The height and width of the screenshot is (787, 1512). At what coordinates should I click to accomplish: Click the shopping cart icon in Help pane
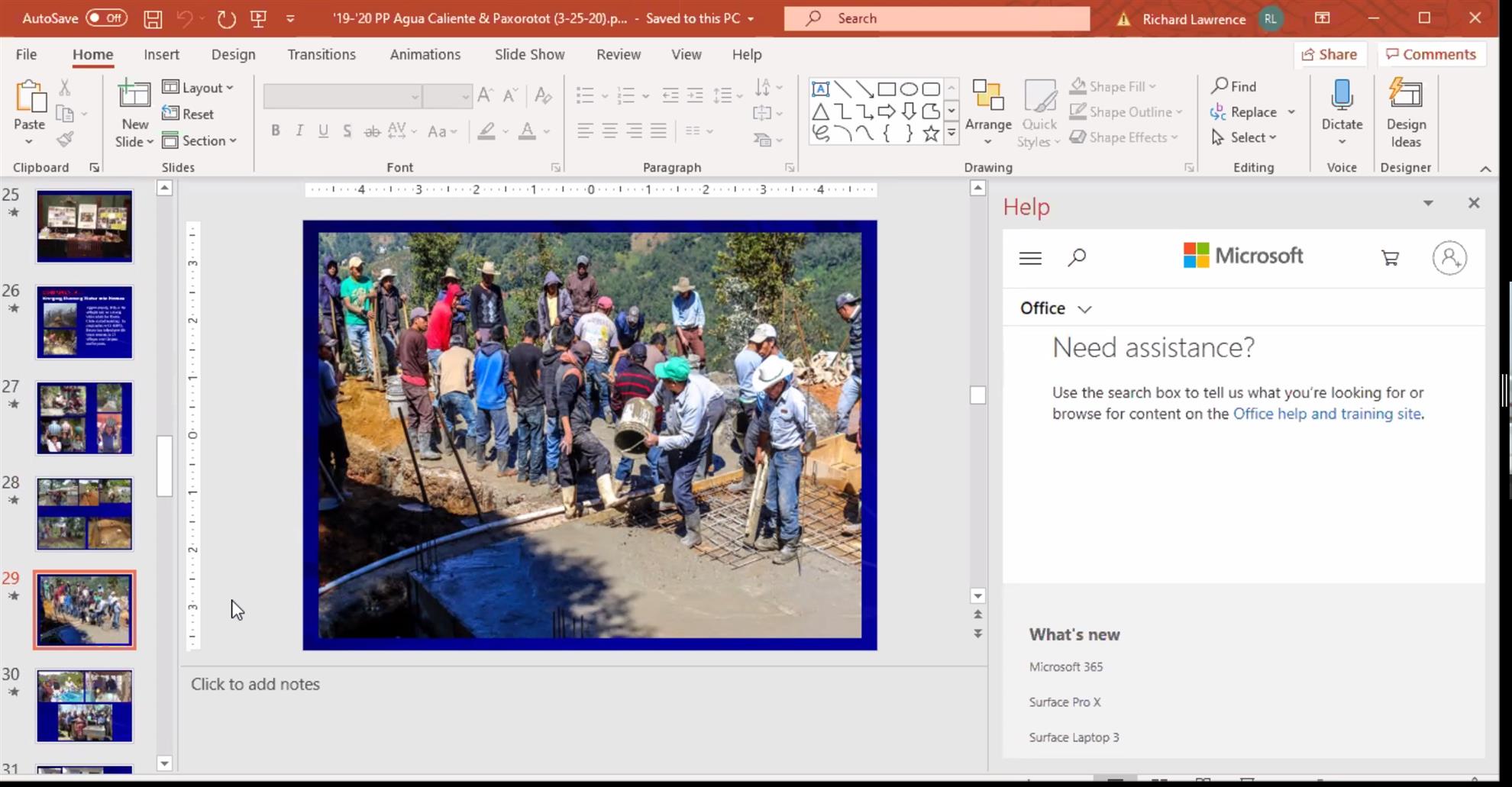coord(1390,258)
